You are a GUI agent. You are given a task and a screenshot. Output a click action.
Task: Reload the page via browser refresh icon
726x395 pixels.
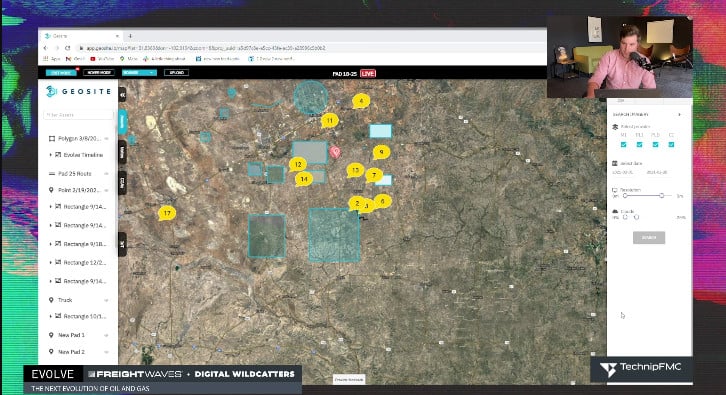click(x=68, y=48)
